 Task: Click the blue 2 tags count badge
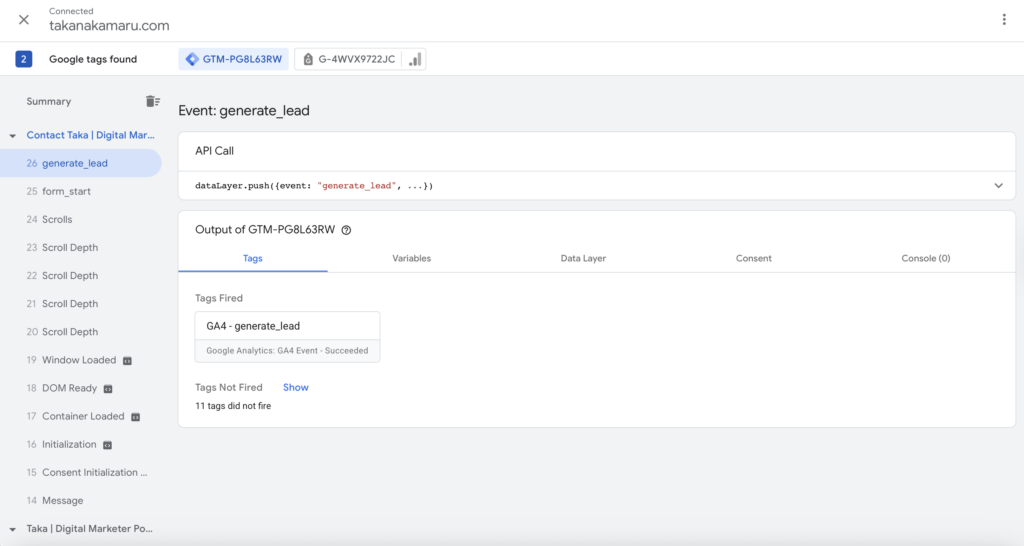24,59
